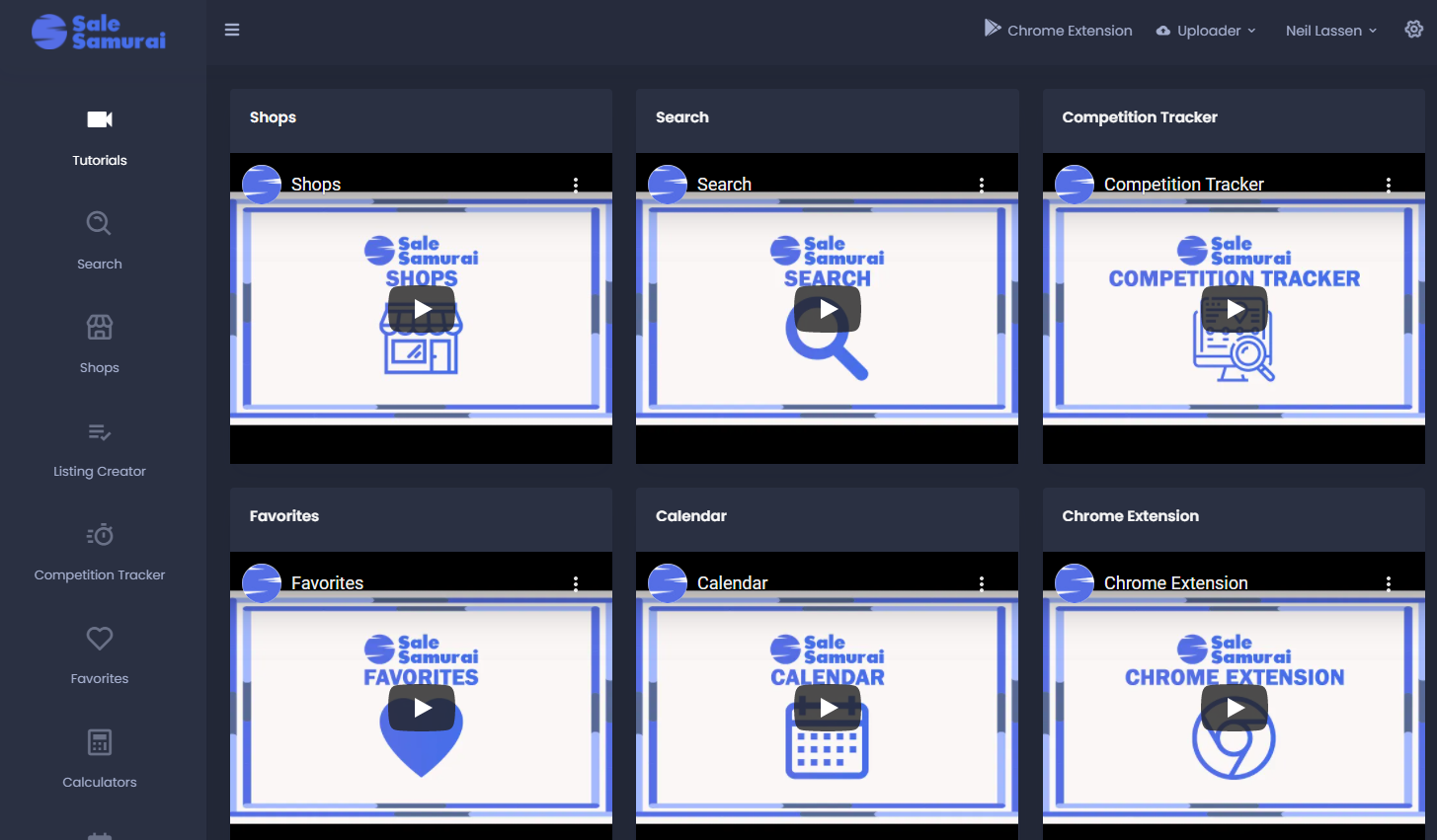Play the Favorites tutorial video
The height and width of the screenshot is (840, 1437).
(422, 708)
